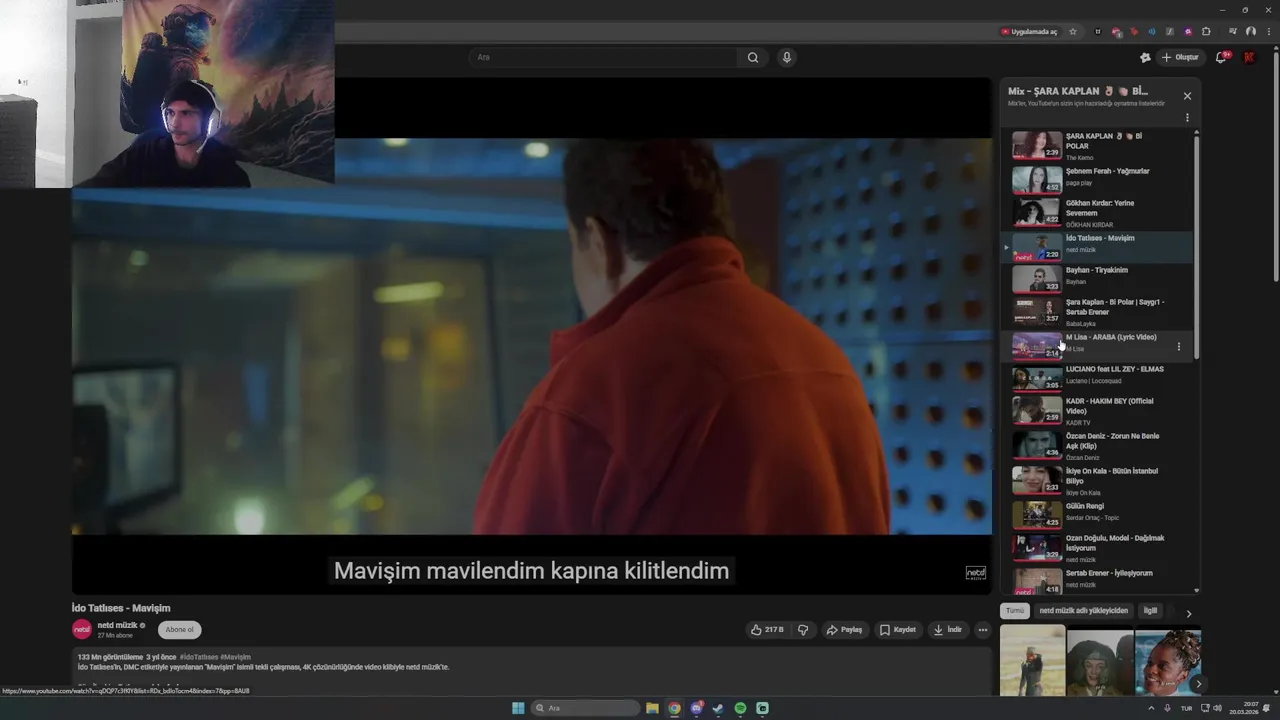Select the İlgili filter chip

click(1150, 610)
